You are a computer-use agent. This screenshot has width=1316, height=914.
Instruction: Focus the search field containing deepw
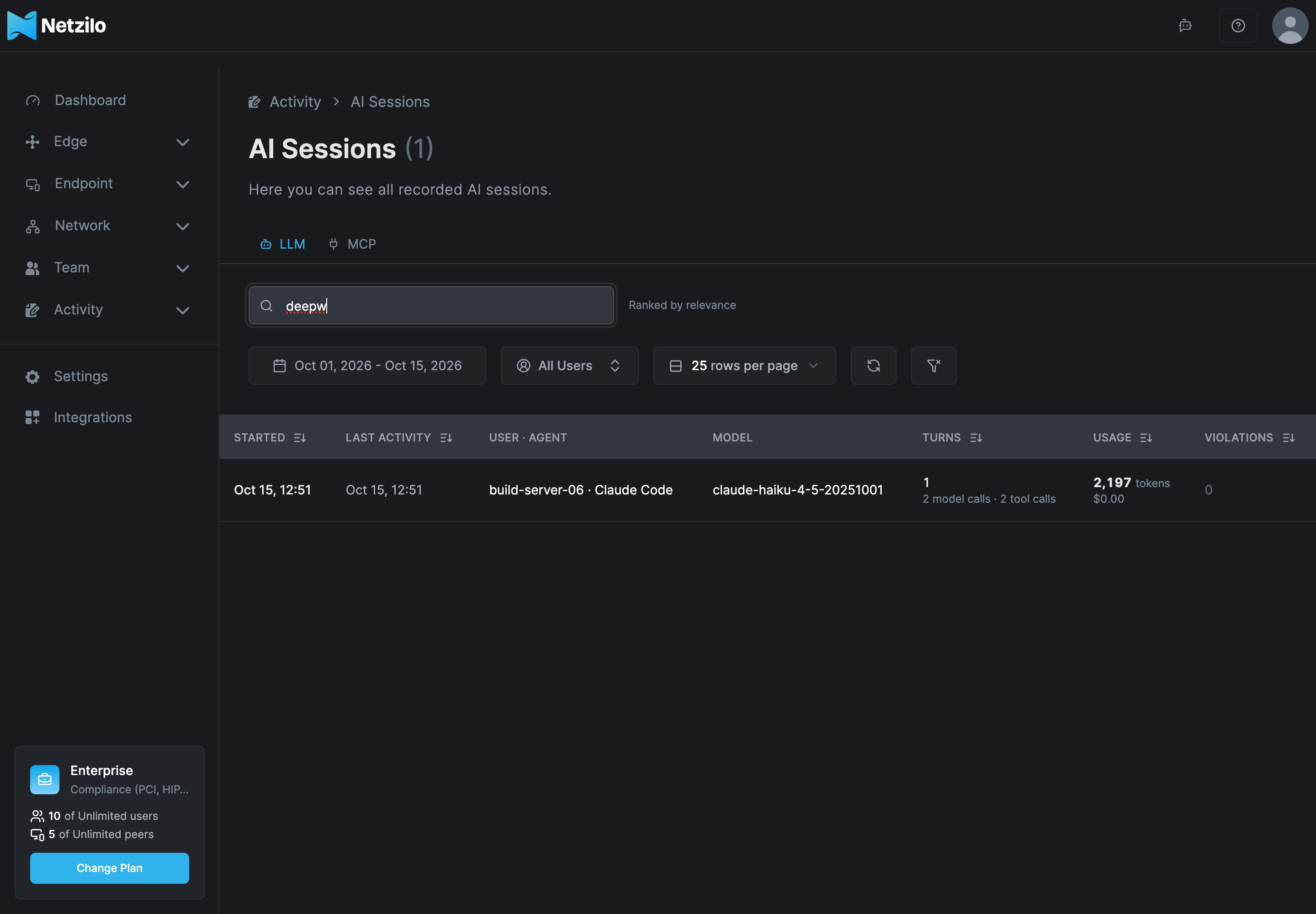[x=431, y=306]
